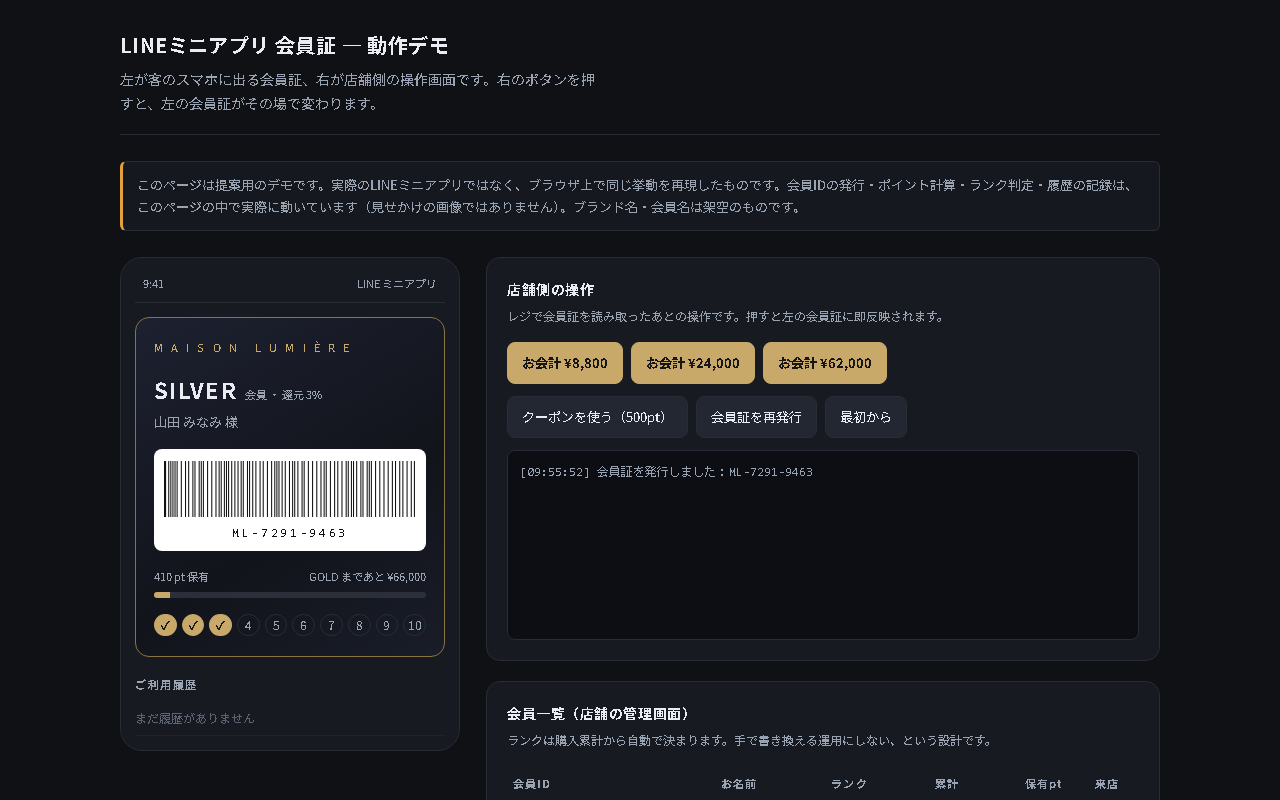Click 会員証を再発行 button
The width and height of the screenshot is (1280, 800).
(x=756, y=417)
